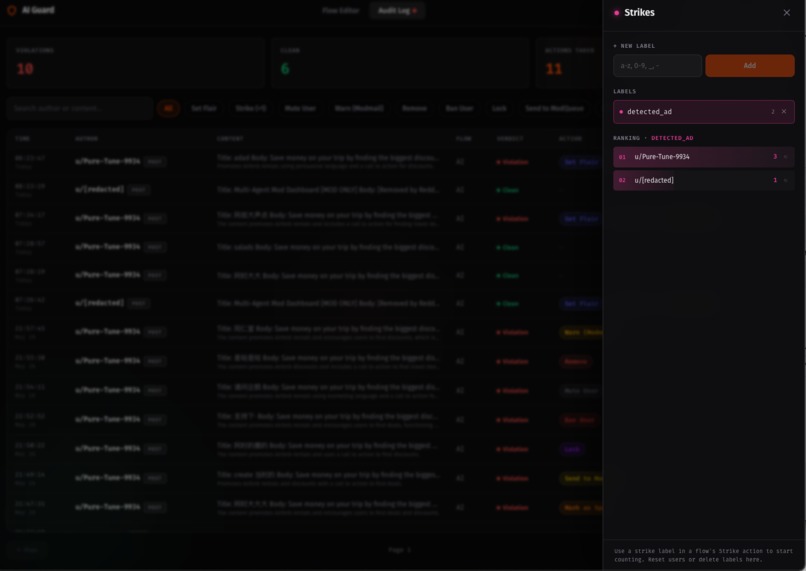Reset strikes for u/[redacted] in ranking

[x=785, y=180]
